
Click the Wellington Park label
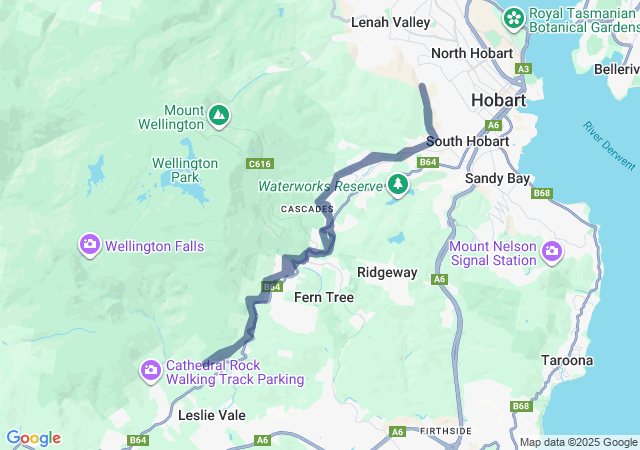[x=185, y=170]
